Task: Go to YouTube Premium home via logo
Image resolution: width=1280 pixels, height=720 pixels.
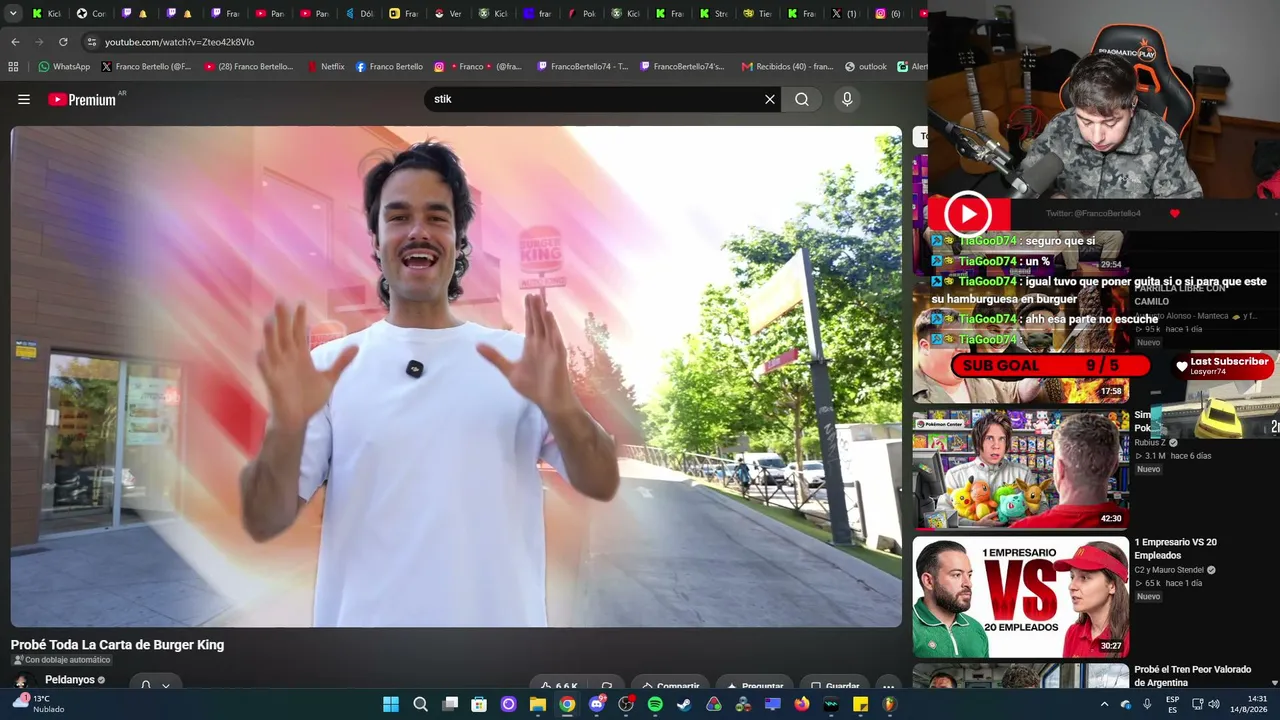Action: pos(82,99)
